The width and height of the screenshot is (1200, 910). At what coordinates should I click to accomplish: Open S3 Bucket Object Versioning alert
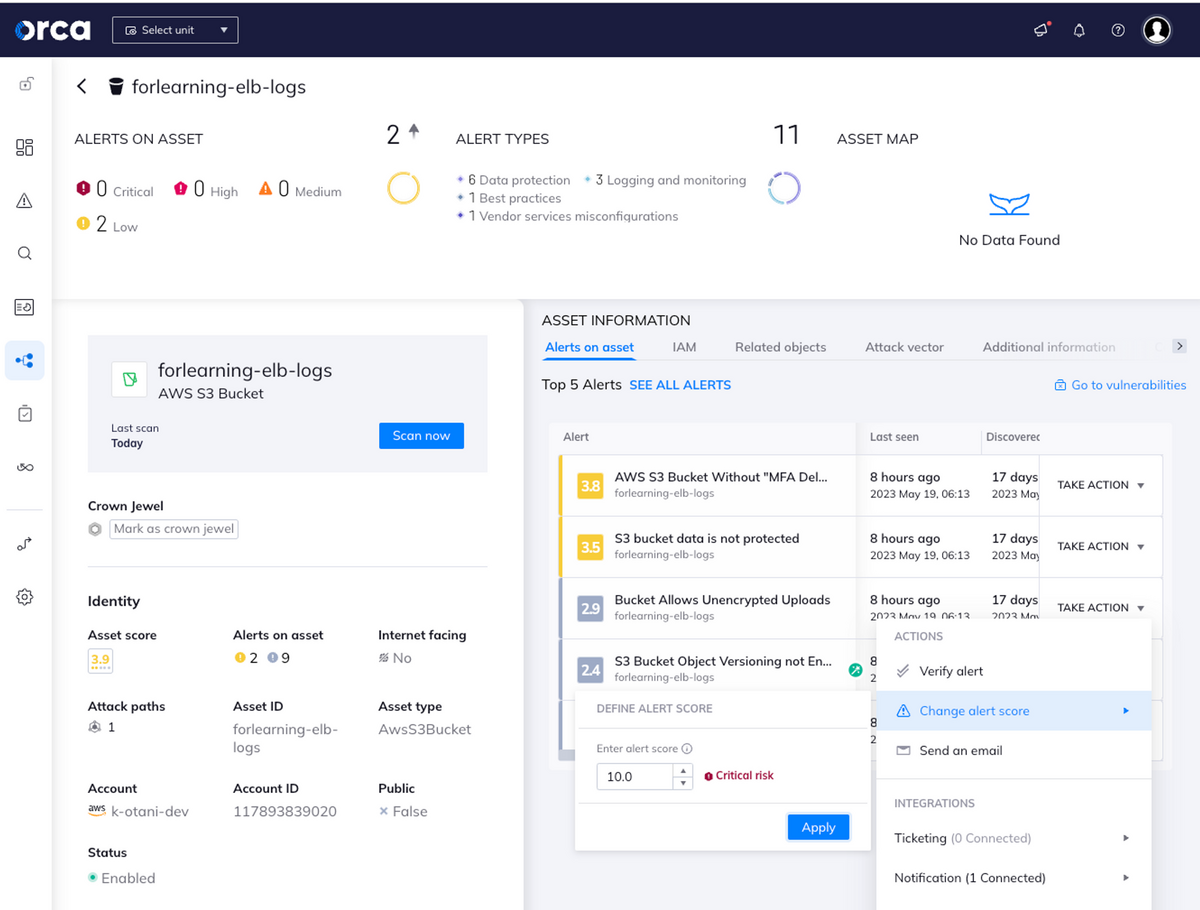coord(723,661)
